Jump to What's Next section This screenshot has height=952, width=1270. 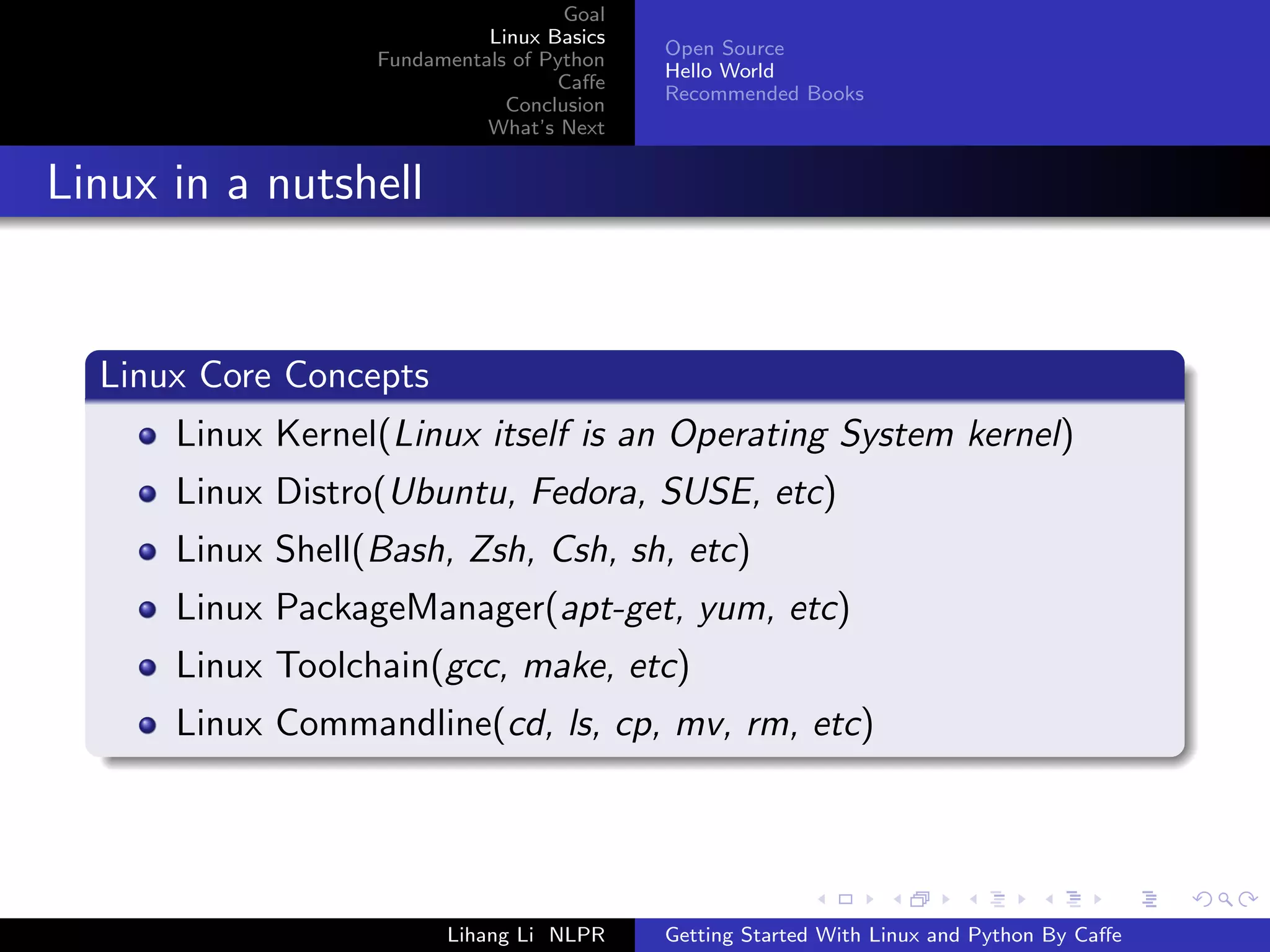pos(546,127)
